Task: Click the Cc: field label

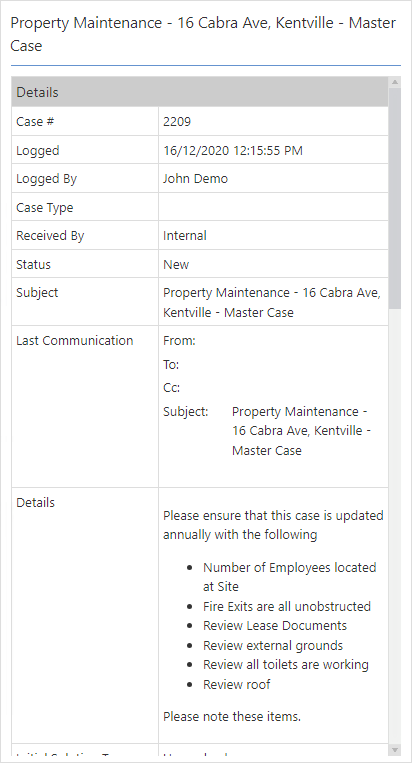Action: point(171,388)
